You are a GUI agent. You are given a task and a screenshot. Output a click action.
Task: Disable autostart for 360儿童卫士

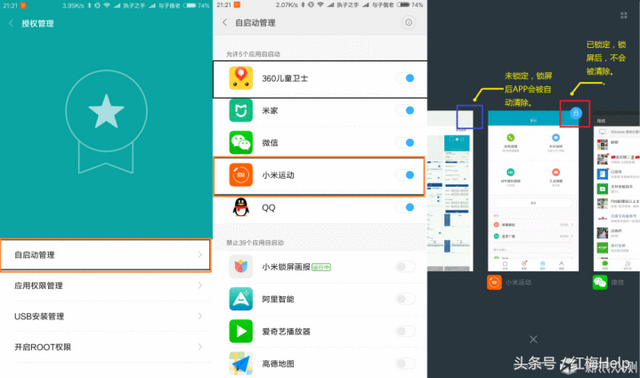[405, 78]
